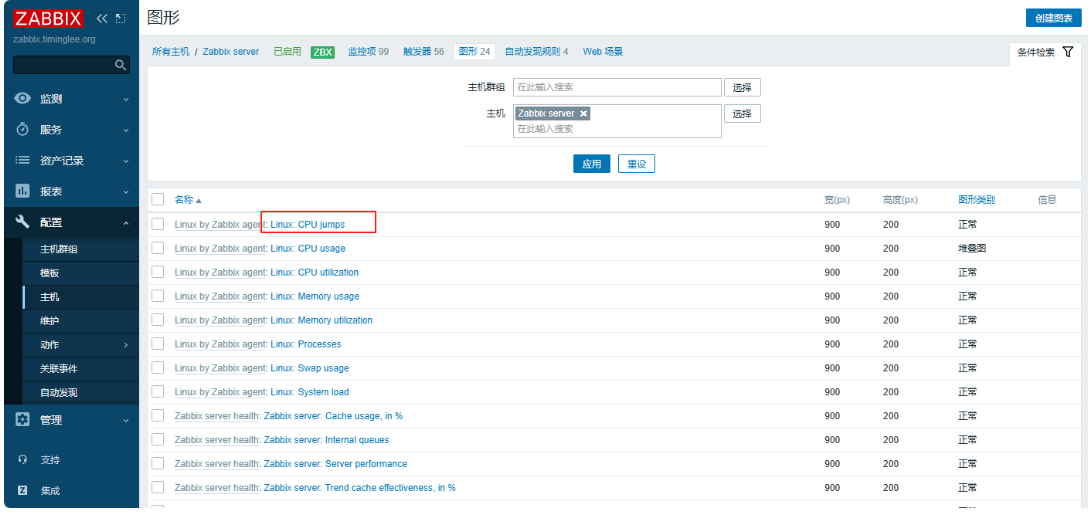The width and height of the screenshot is (1088, 514).
Task: Click the sidebar hide/kiosk icon
Action: [121, 18]
